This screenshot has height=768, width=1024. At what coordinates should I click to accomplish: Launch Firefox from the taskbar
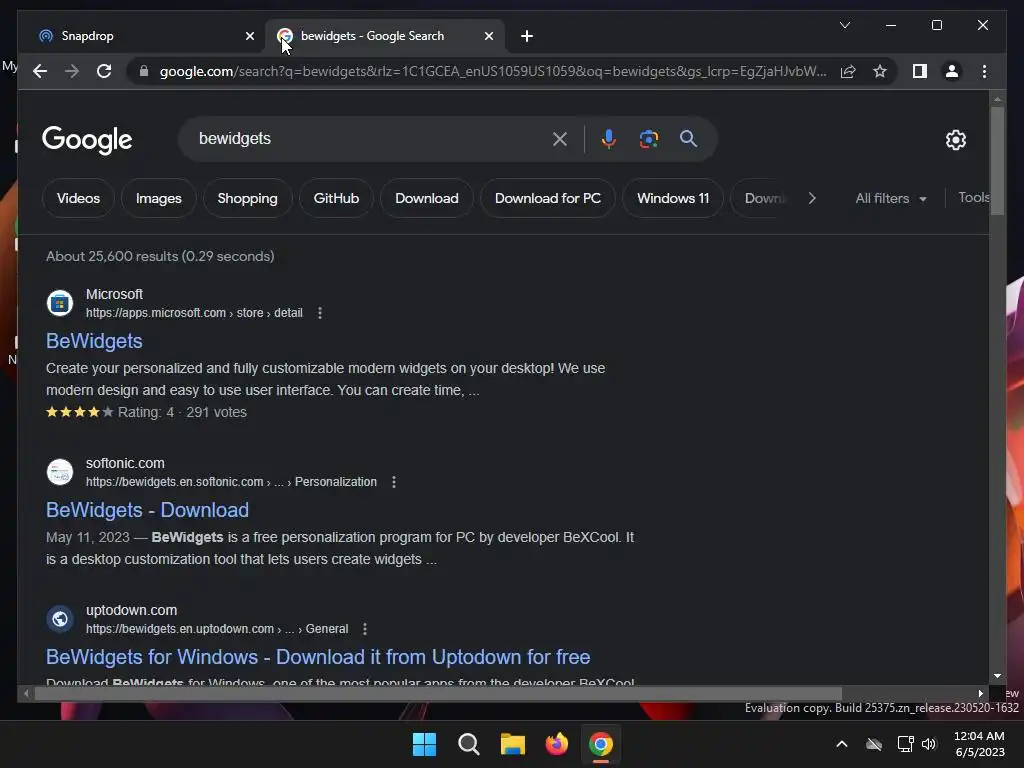[x=556, y=744]
